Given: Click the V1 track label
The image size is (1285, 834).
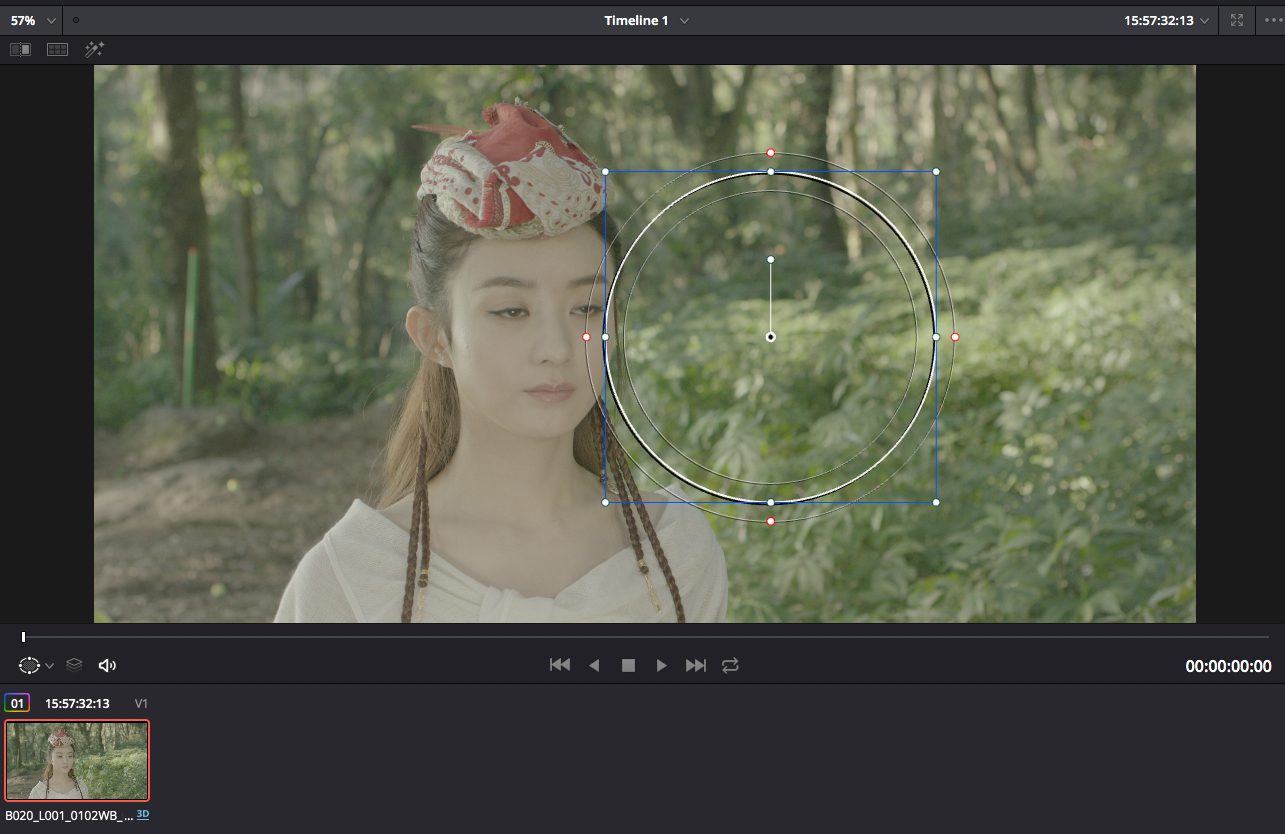Looking at the screenshot, I should pyautogui.click(x=142, y=704).
